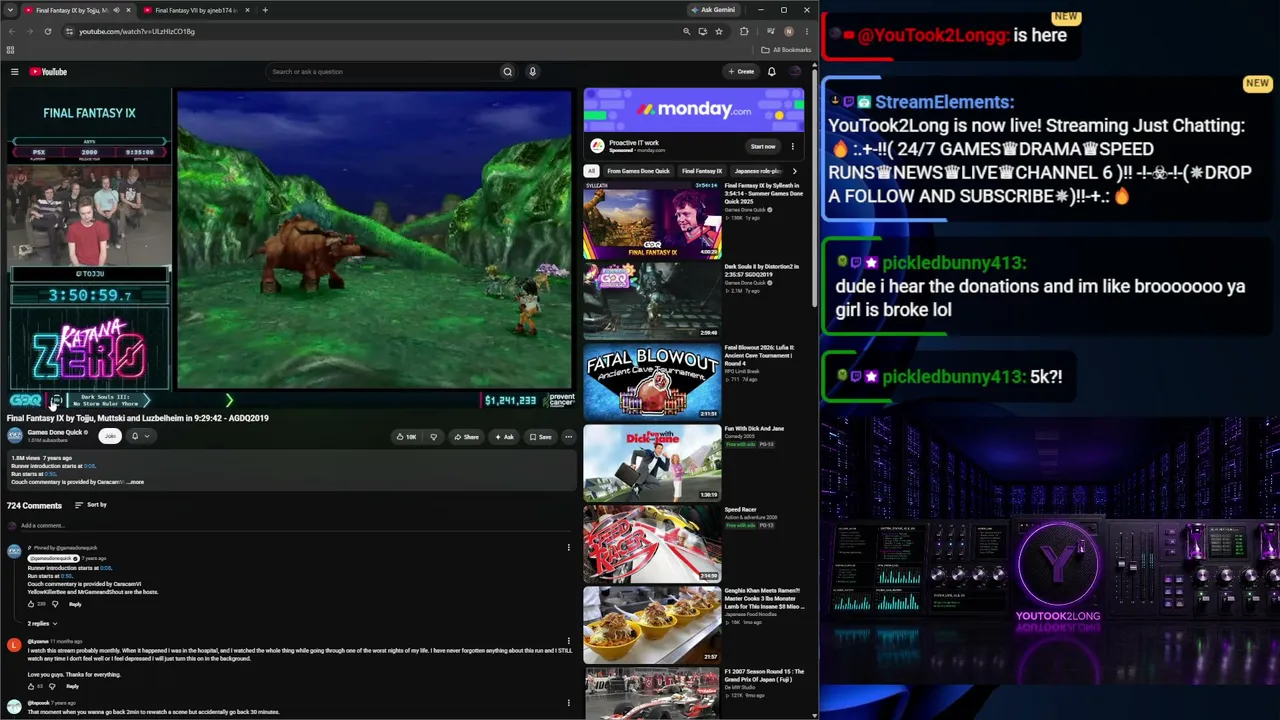
Task: Click the Final Fantasy IX video player
Action: tap(290, 249)
